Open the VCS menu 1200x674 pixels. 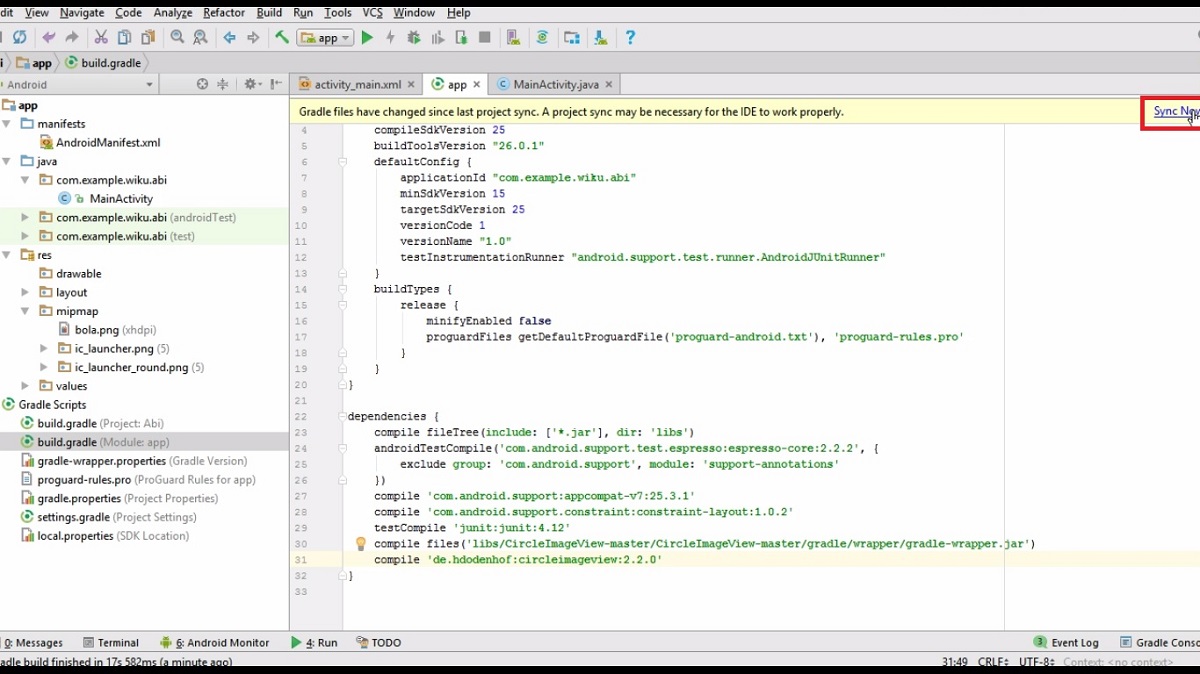click(372, 12)
